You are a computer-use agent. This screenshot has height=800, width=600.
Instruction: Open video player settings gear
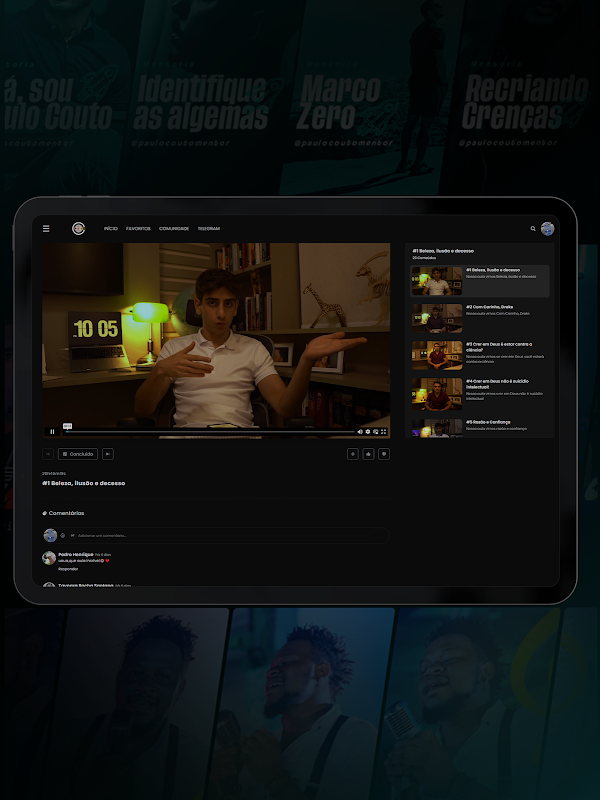(368, 432)
